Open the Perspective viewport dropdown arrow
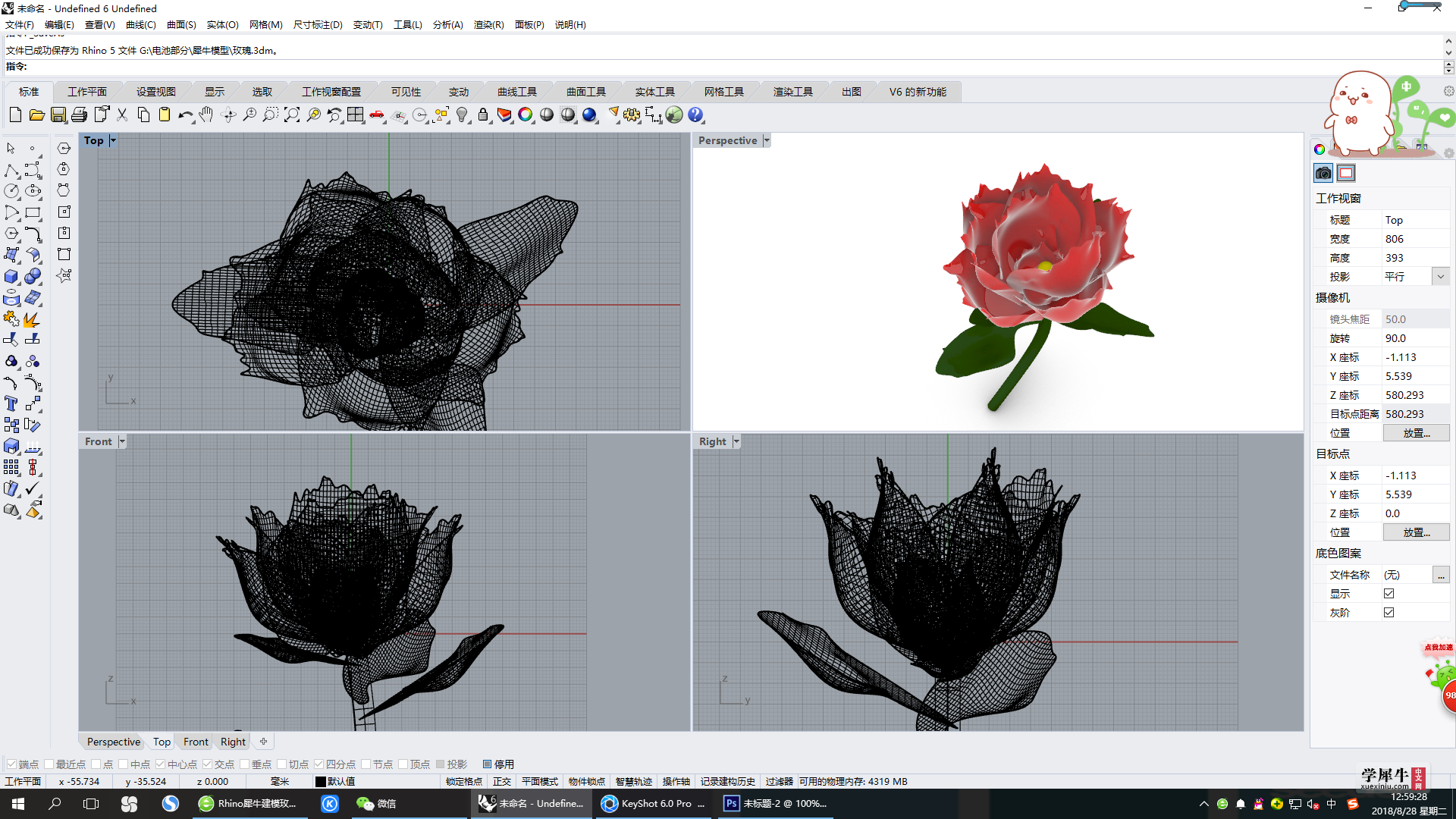The height and width of the screenshot is (819, 1456). 766,140
